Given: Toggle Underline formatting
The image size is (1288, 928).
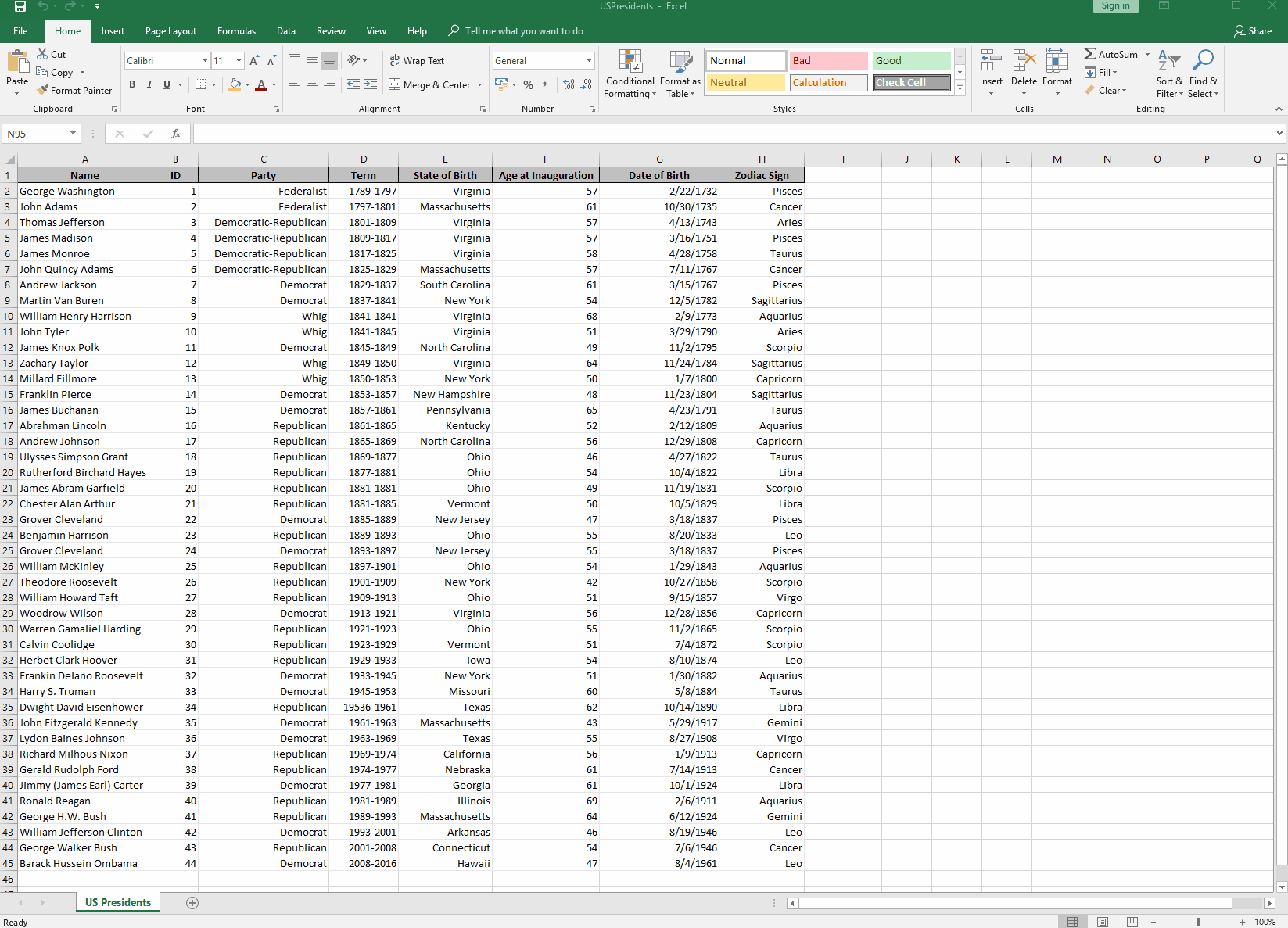Looking at the screenshot, I should pos(167,84).
